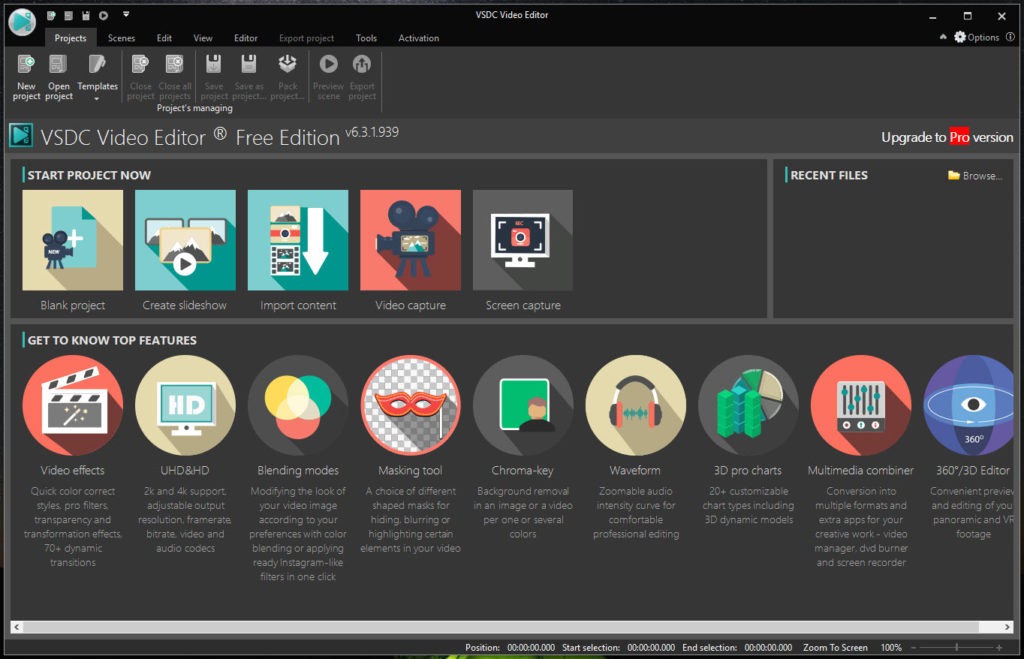Click the save icon in quick access bar

(x=86, y=15)
